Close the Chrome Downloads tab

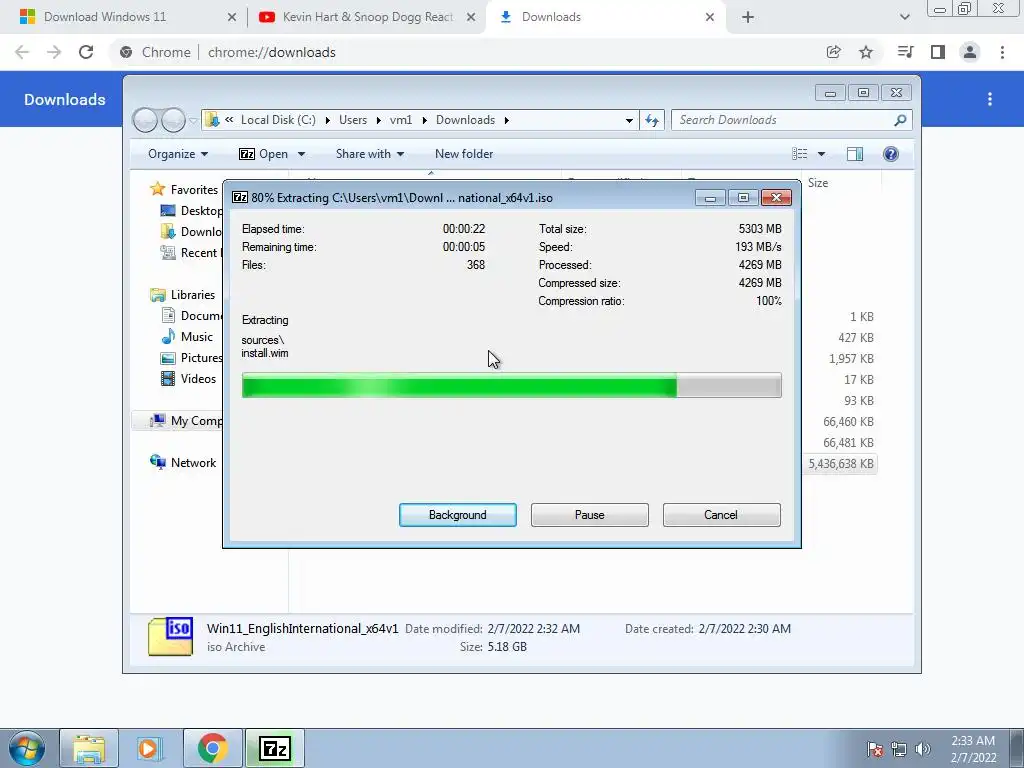[710, 18]
